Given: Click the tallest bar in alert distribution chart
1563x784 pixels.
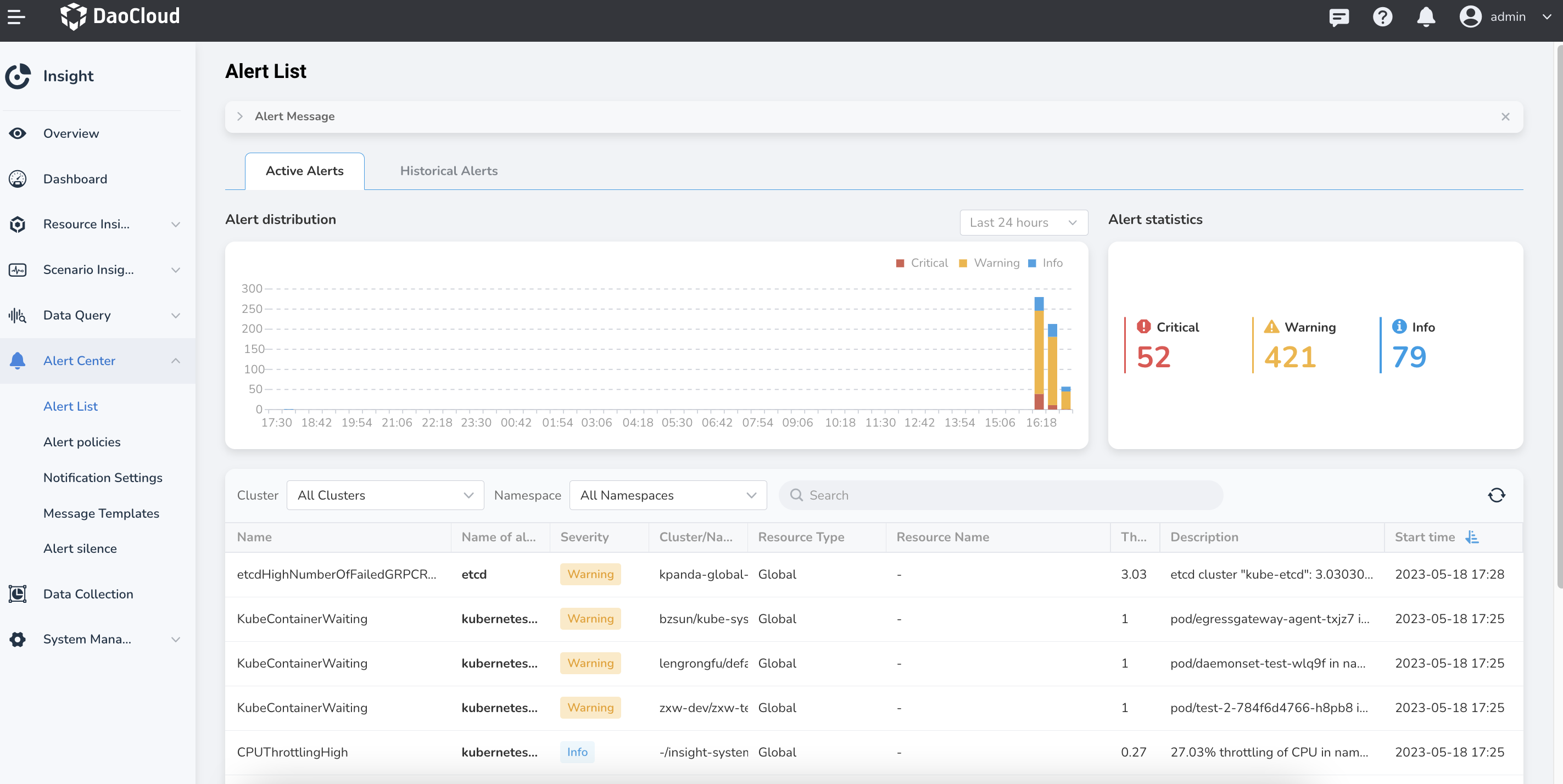Looking at the screenshot, I should [x=1039, y=354].
